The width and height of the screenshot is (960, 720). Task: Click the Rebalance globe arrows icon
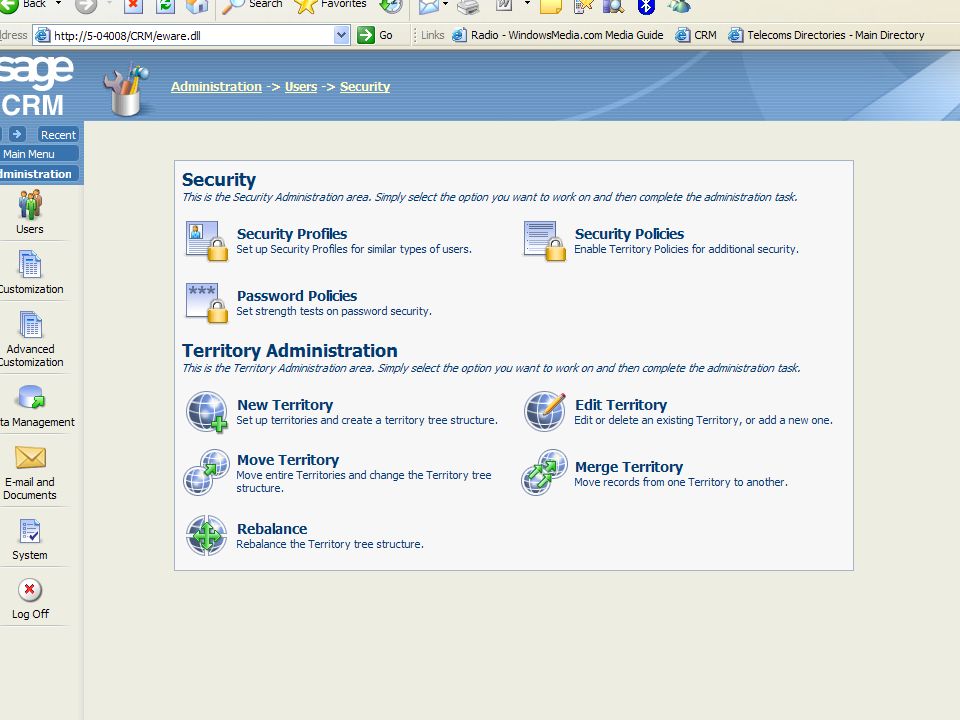[206, 535]
